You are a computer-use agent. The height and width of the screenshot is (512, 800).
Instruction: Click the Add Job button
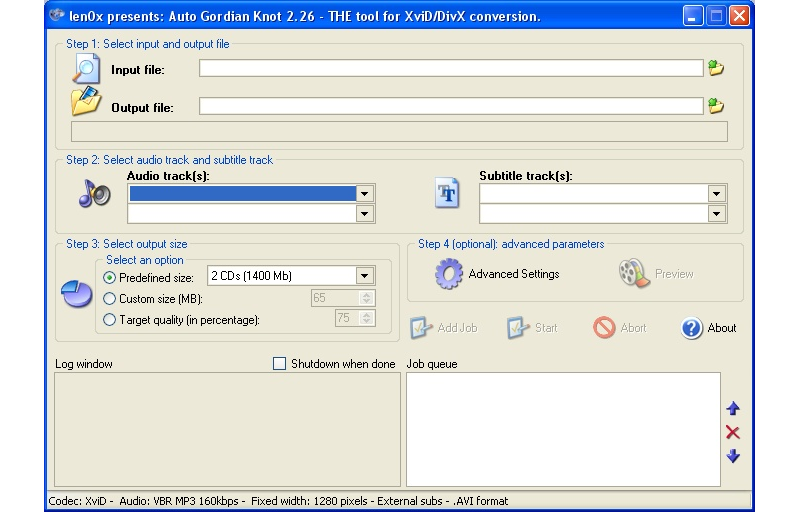[444, 328]
